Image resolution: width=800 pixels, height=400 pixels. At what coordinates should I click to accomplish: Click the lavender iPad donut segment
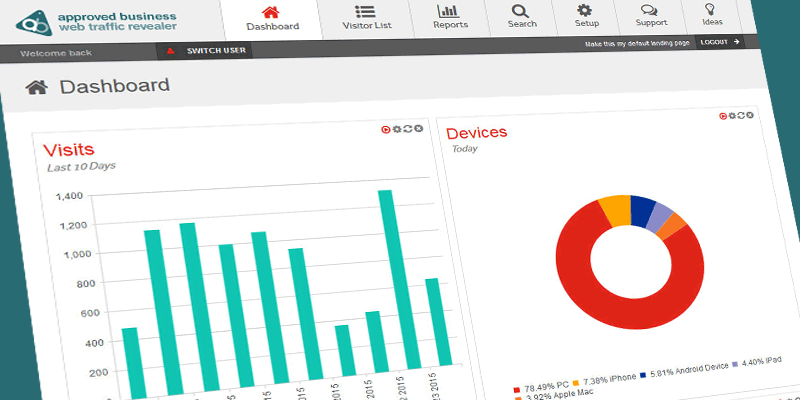click(x=660, y=216)
